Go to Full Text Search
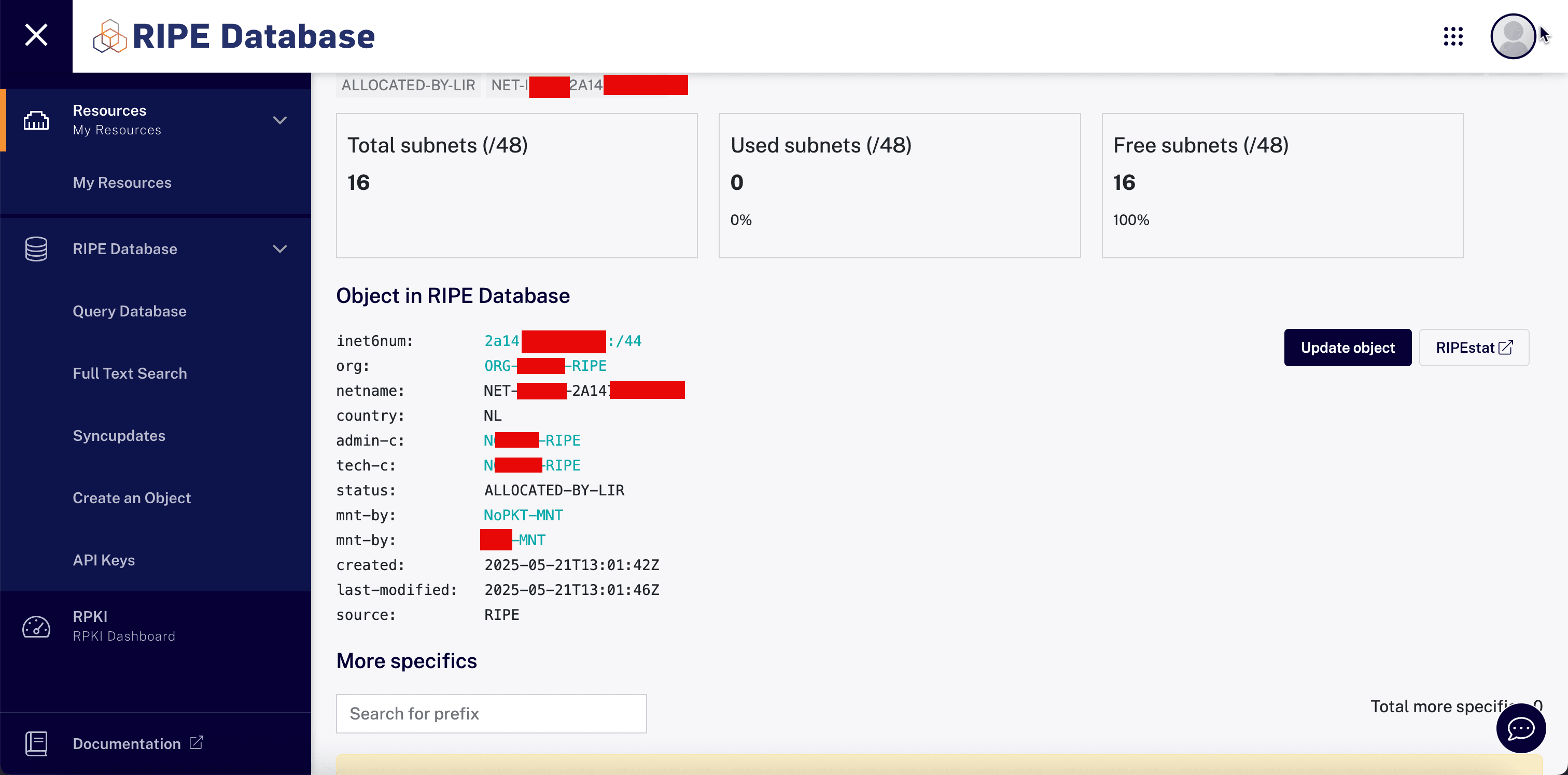Screen dimensions: 1568x775 (130, 373)
